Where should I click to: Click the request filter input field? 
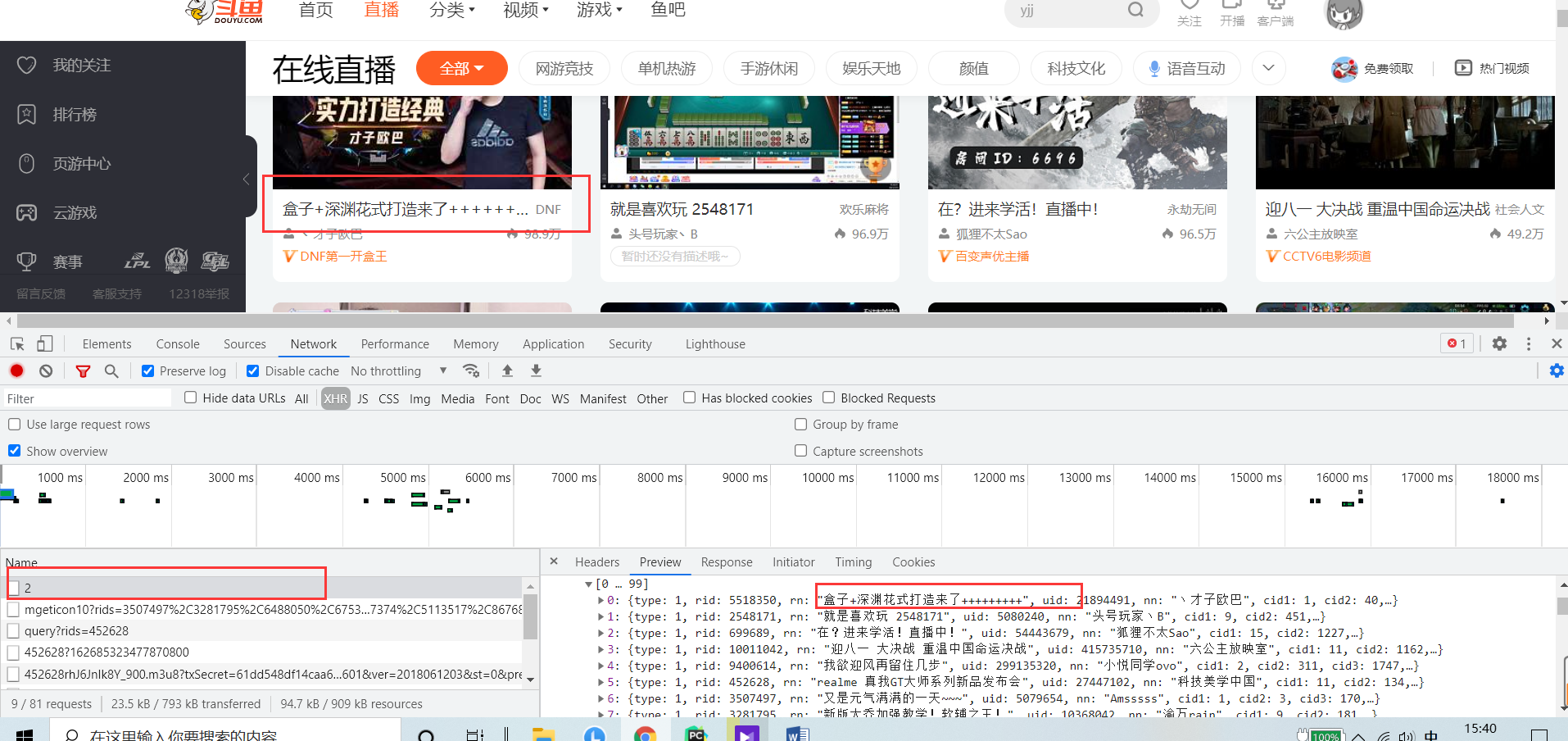[86, 398]
